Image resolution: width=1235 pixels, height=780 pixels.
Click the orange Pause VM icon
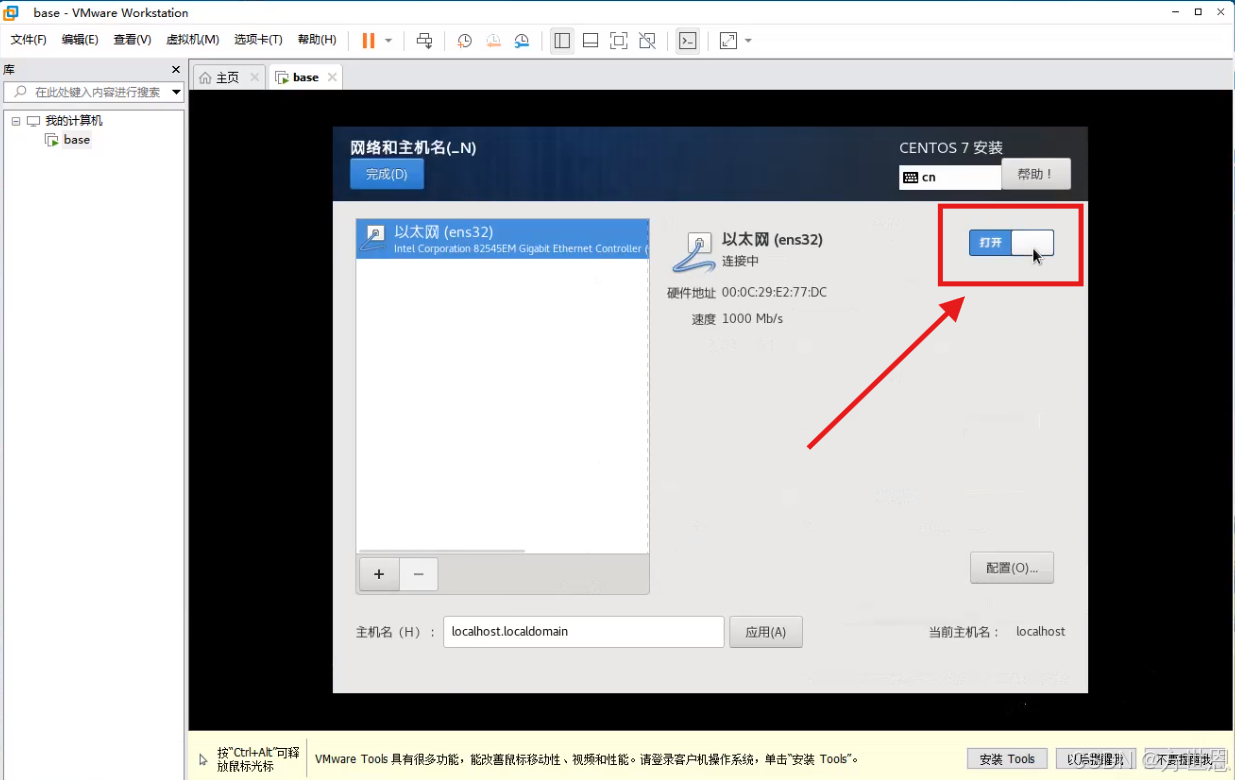click(x=369, y=40)
